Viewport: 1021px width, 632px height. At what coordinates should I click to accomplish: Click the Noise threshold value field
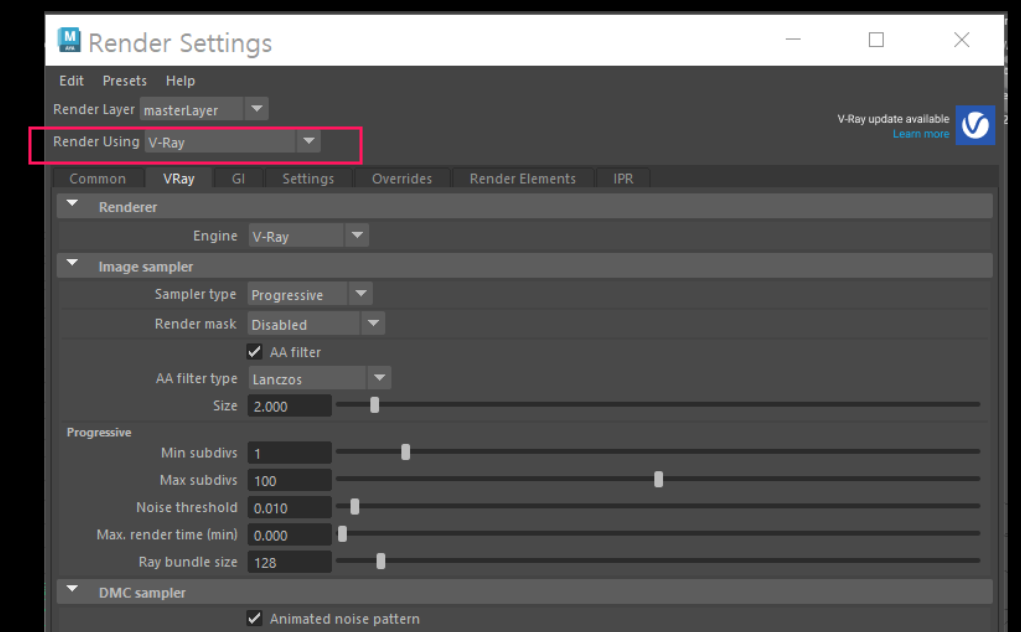[x=290, y=508]
